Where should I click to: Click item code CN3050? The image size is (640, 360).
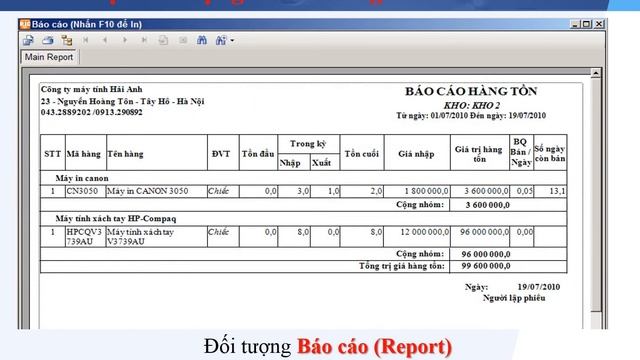[x=82, y=191]
